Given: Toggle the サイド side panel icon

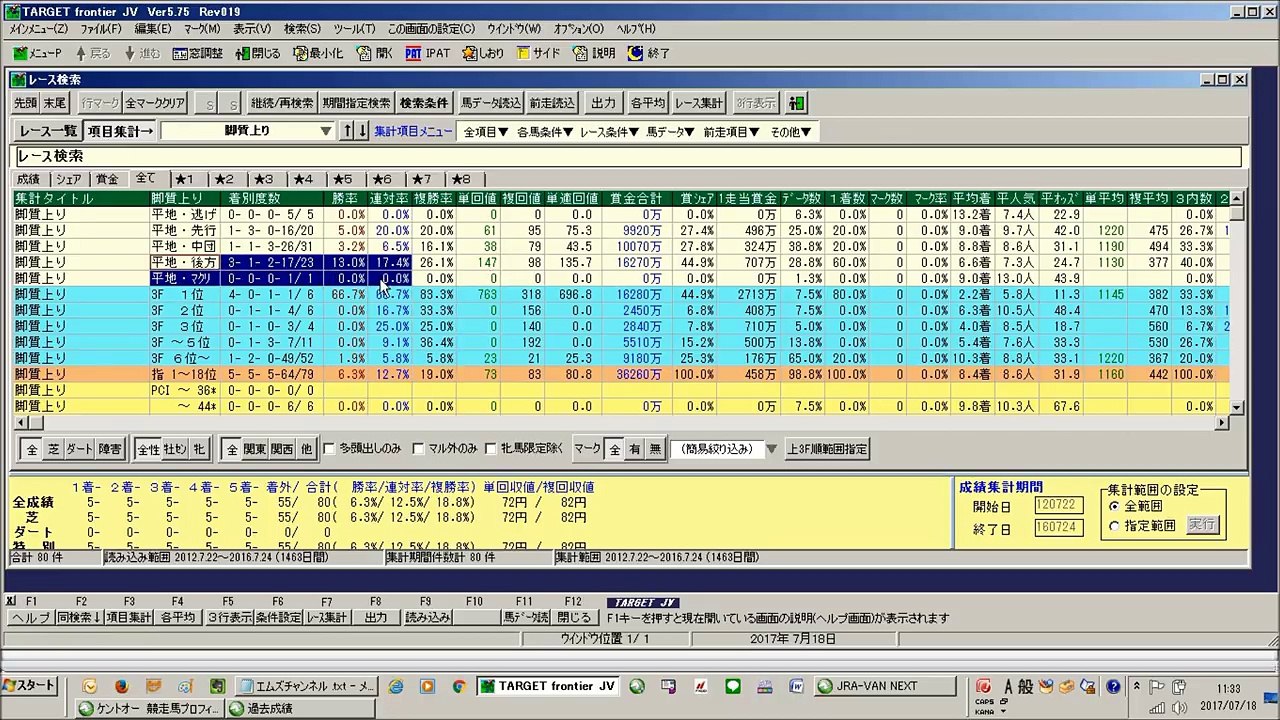Looking at the screenshot, I should pos(538,53).
